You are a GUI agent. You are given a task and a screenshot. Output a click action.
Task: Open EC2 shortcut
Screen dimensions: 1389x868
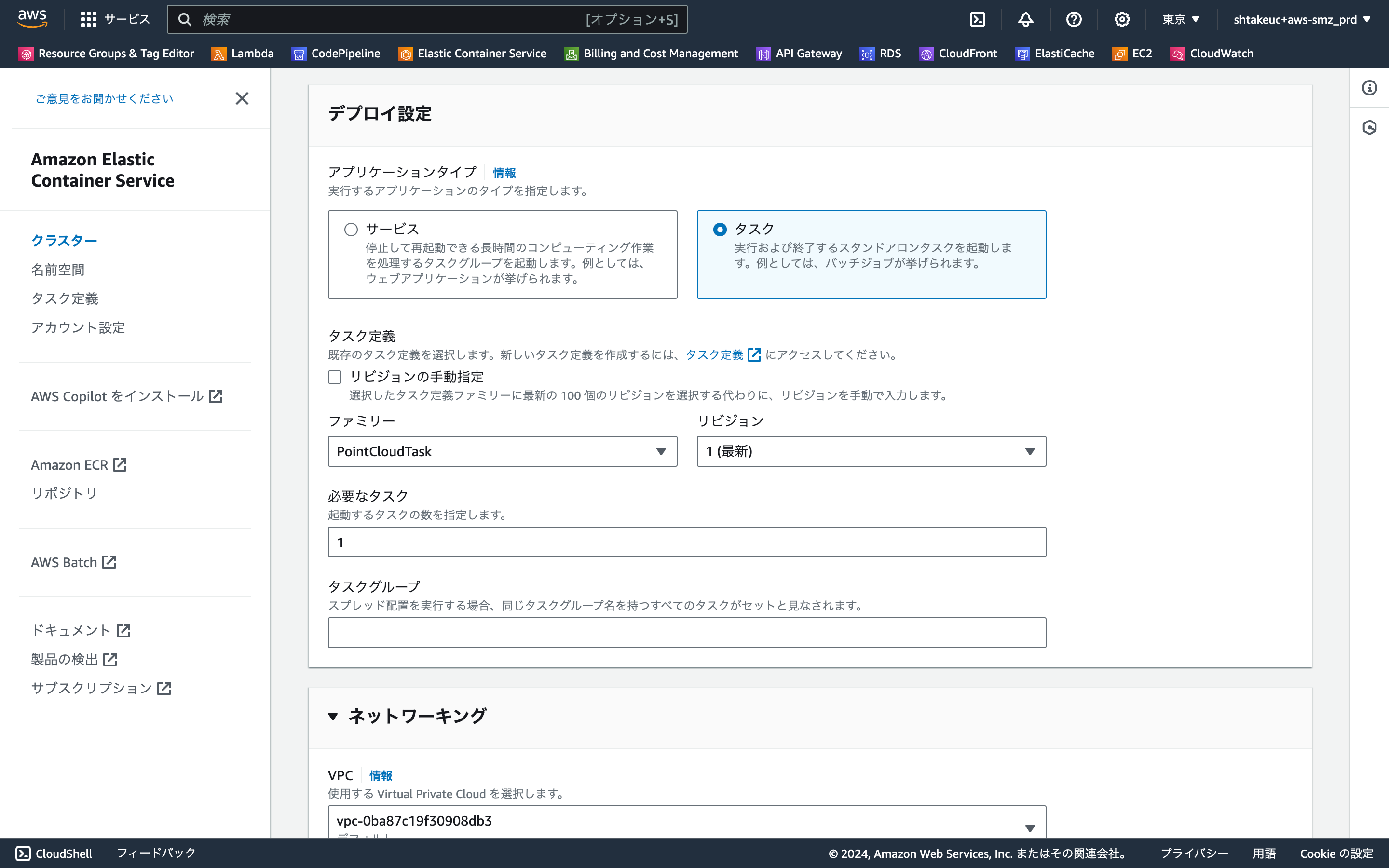coord(1132,54)
